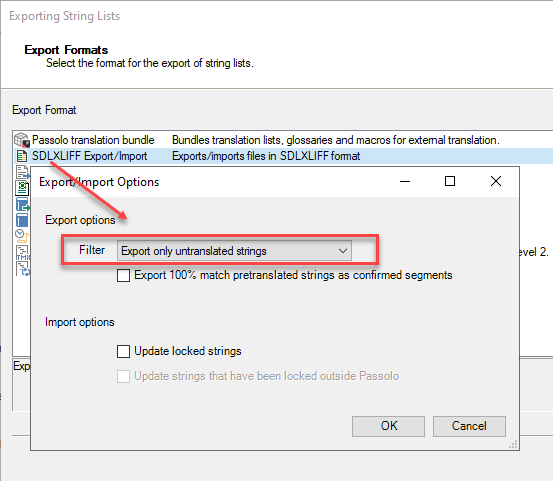553x481 pixels.
Task: Choose the clock and scroll format icon
Action: pyautogui.click(x=22, y=236)
